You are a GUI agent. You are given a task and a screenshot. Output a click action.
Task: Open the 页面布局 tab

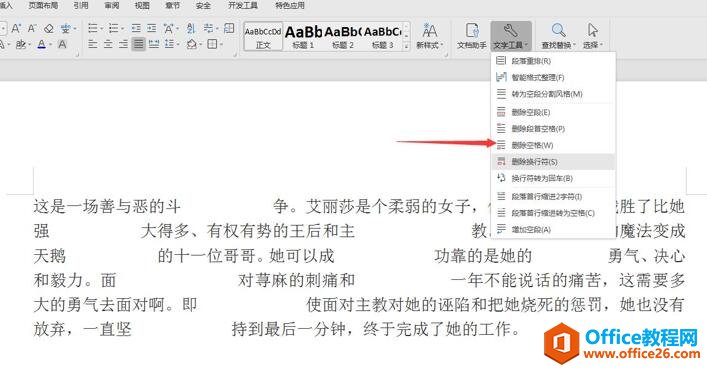pos(43,5)
